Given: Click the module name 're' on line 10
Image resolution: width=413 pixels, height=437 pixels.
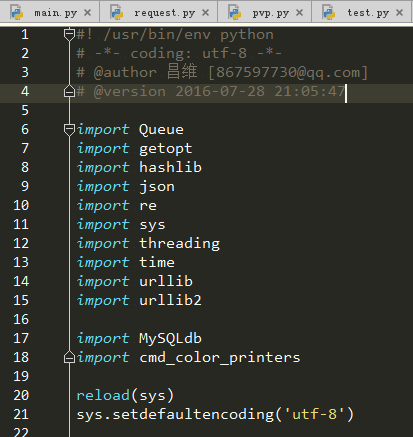Looking at the screenshot, I should pyautogui.click(x=148, y=206).
